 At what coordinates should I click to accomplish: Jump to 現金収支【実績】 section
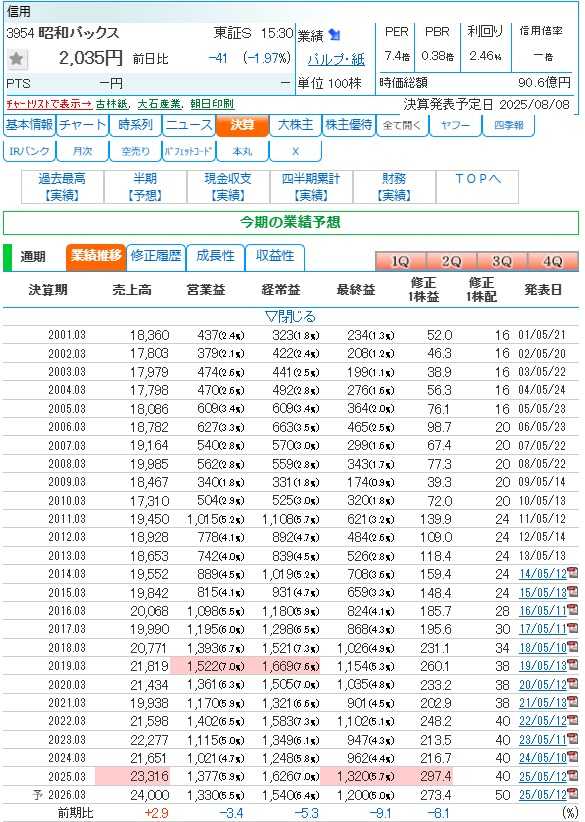pyautogui.click(x=228, y=187)
